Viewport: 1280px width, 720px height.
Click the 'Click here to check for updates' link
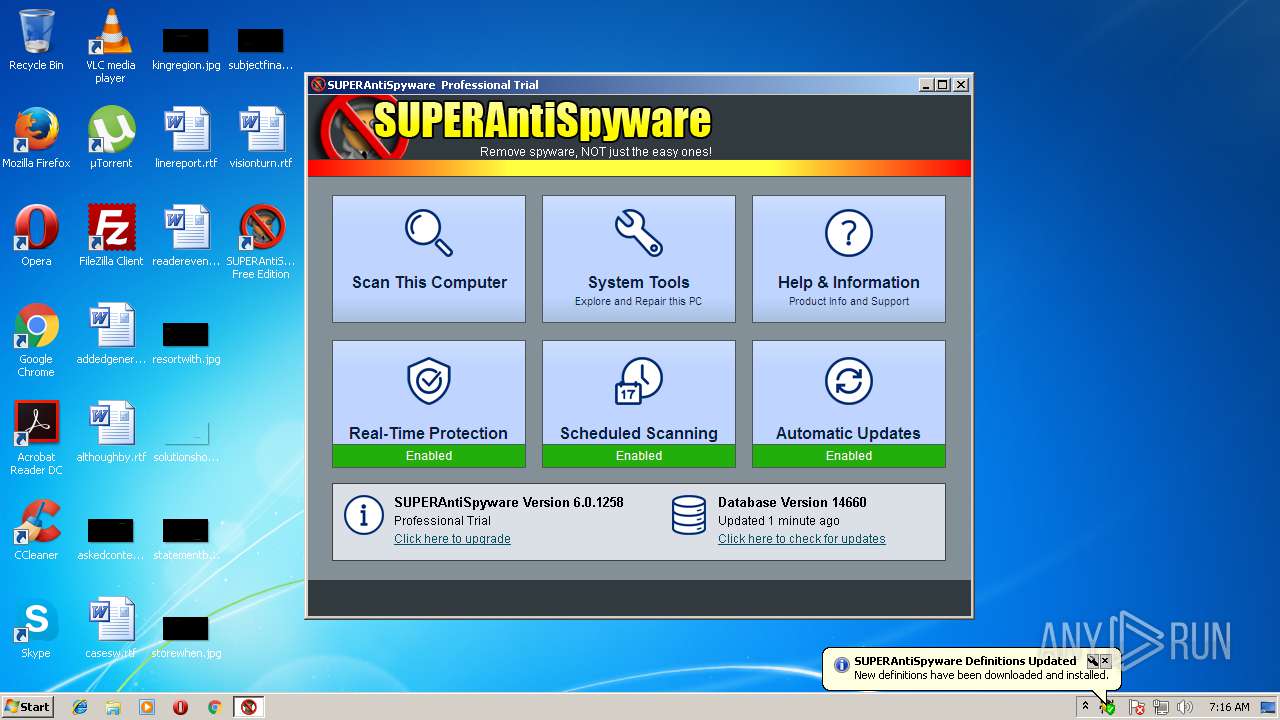pos(802,539)
